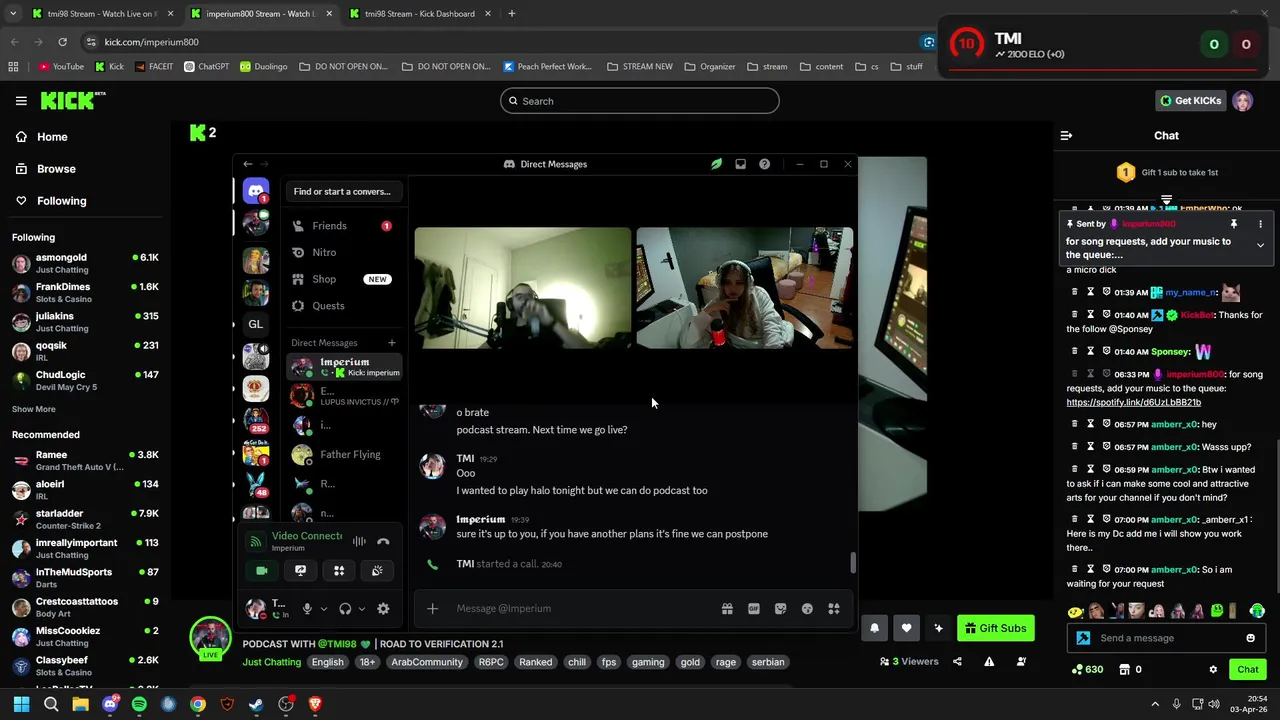Go to Kick Home
1280x720 pixels.
pos(42,137)
